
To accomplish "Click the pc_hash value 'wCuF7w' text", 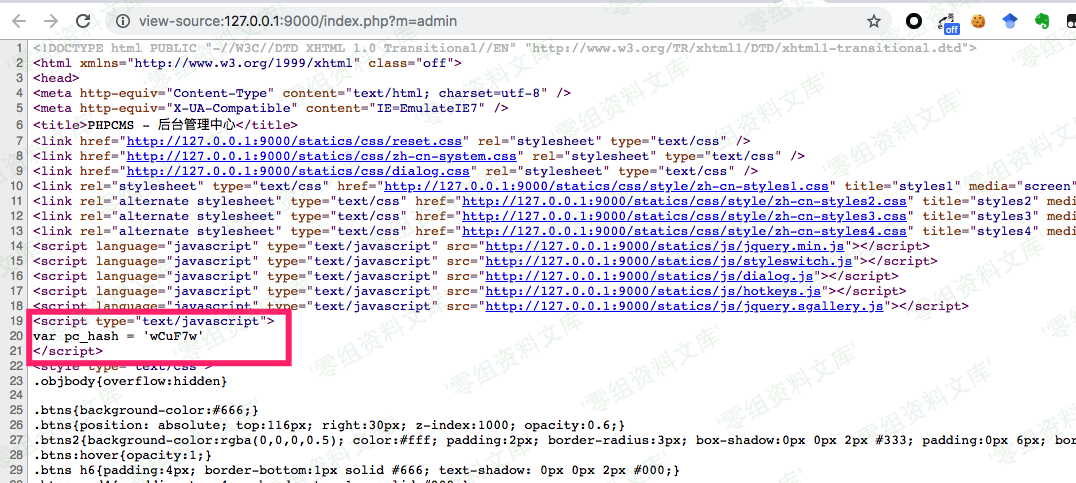I will tap(175, 336).
